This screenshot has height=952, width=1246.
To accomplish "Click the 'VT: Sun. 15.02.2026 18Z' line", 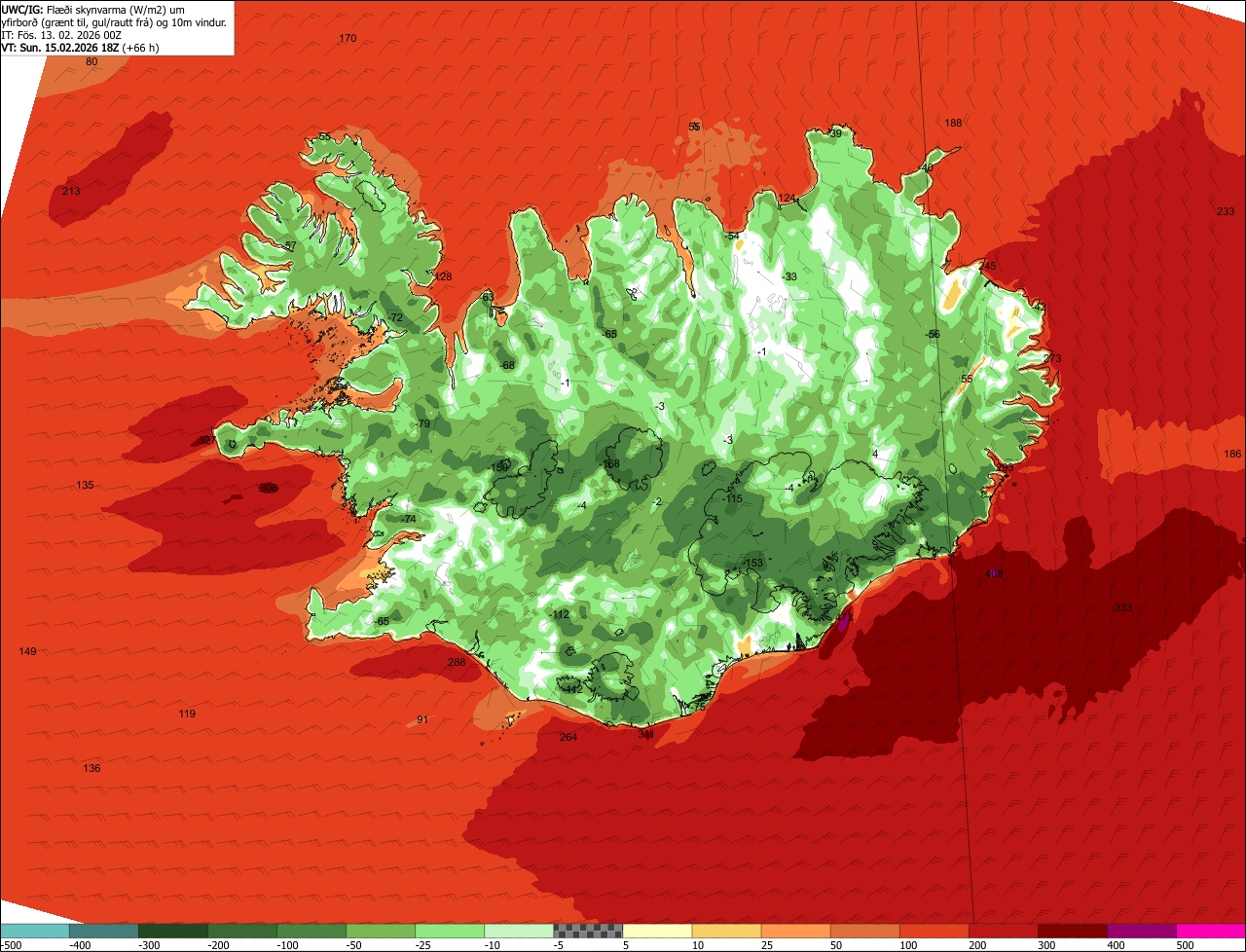I will (x=60, y=47).
